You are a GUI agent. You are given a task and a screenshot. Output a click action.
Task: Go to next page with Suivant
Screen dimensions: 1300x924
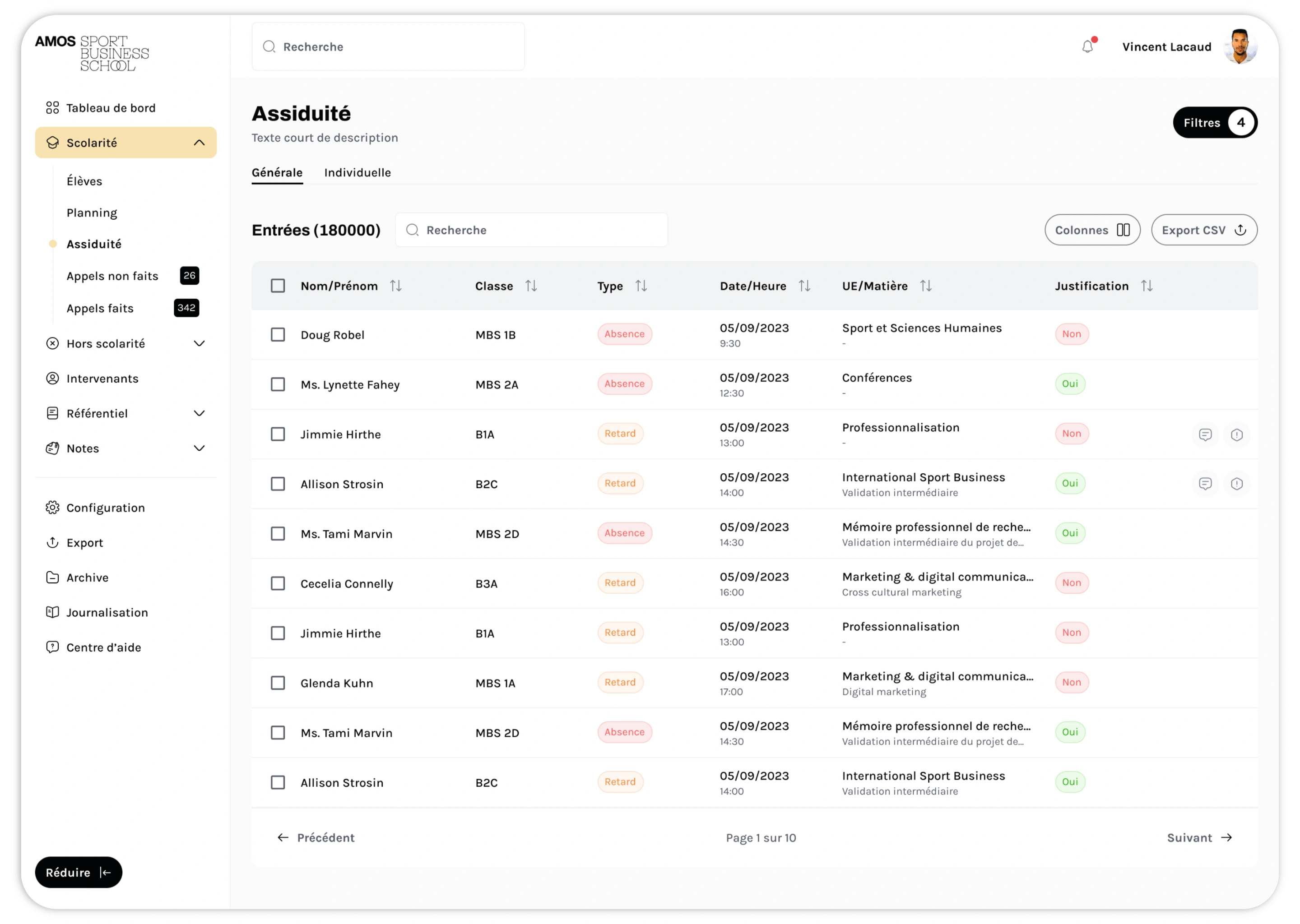[1199, 837]
